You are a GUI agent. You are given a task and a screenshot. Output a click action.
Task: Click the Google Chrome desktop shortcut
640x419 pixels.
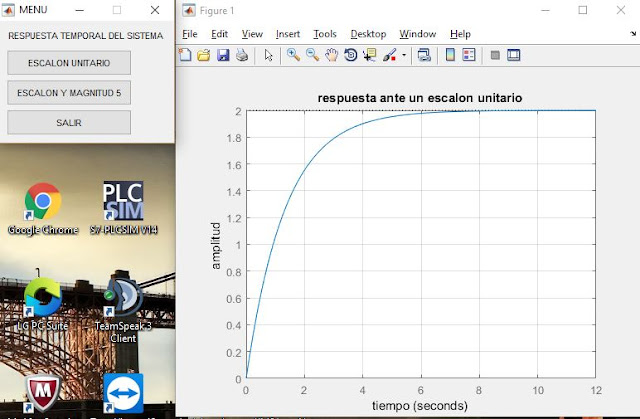tap(43, 208)
